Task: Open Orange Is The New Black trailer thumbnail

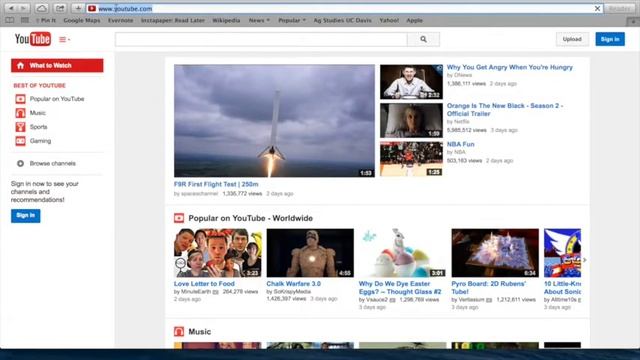Action: click(411, 120)
